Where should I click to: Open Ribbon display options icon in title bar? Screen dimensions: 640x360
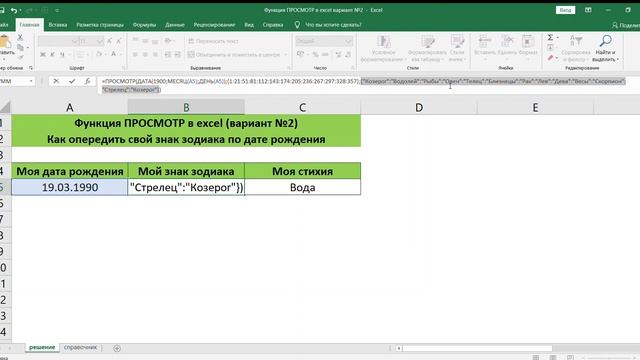(x=588, y=10)
